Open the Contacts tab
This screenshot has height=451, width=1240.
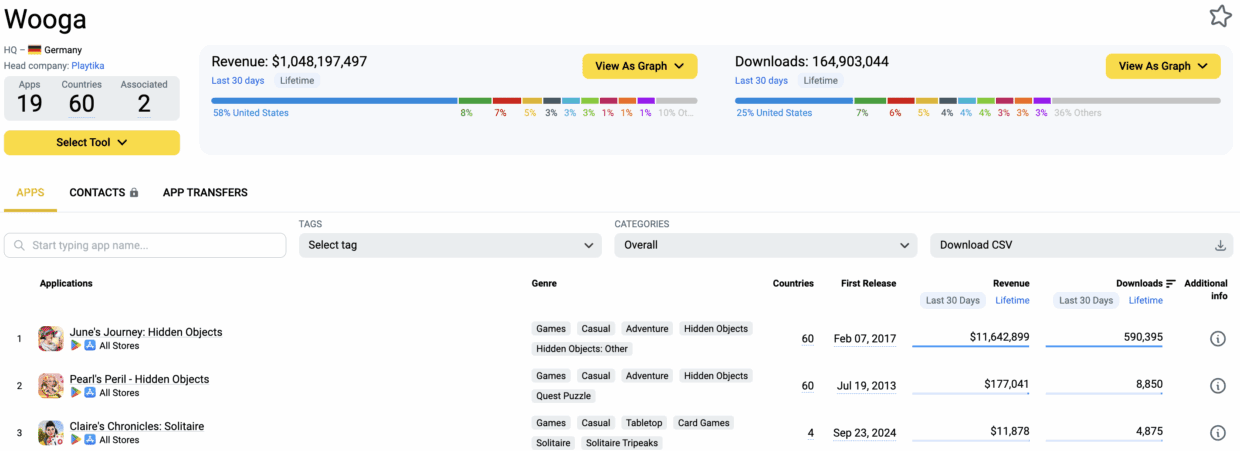point(104,192)
